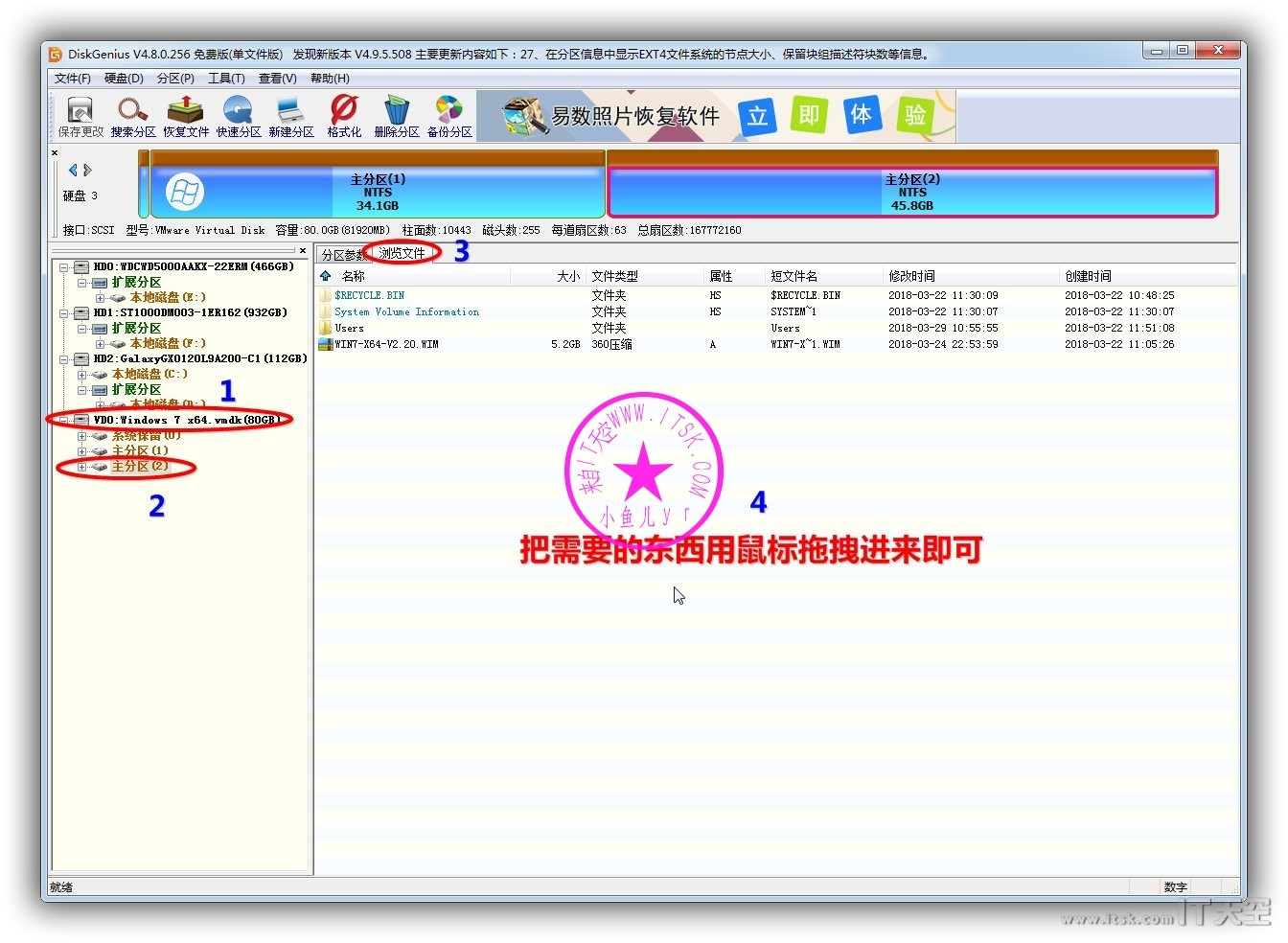Open the 备份分区 backup partition tool

[x=449, y=117]
